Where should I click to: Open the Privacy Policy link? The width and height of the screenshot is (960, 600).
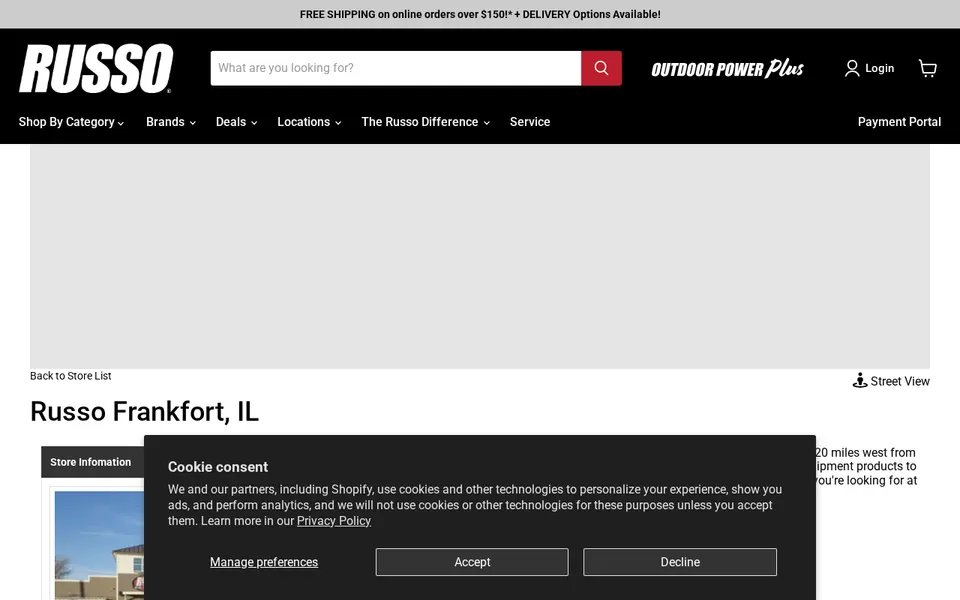pos(334,521)
